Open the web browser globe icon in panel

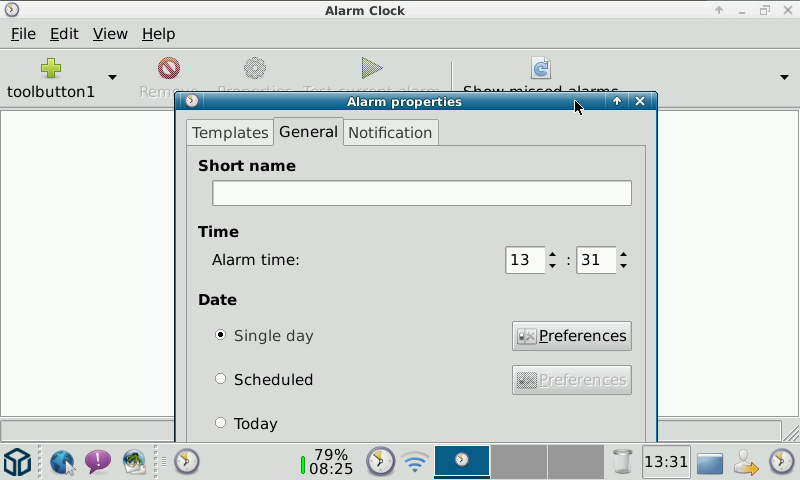(63, 462)
